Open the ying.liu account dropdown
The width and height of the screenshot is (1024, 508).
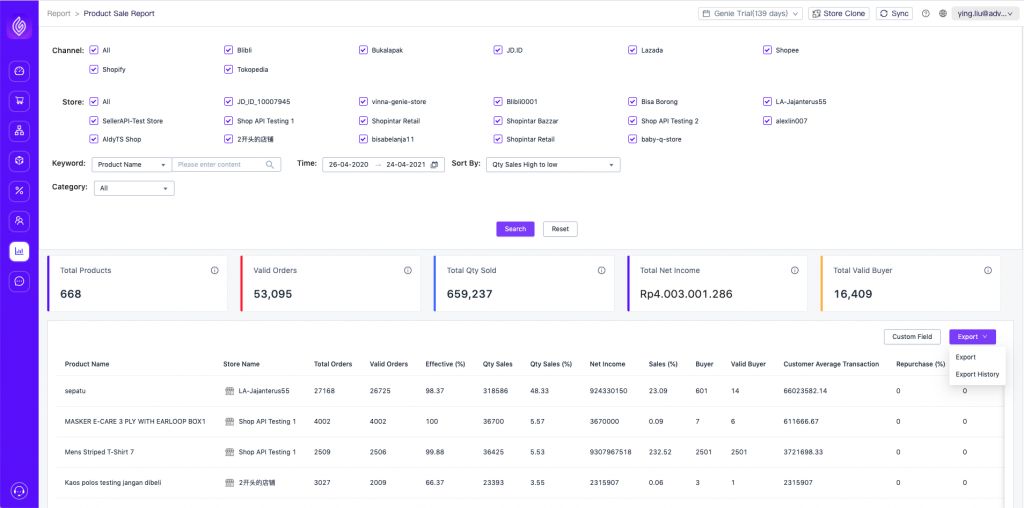[x=984, y=14]
